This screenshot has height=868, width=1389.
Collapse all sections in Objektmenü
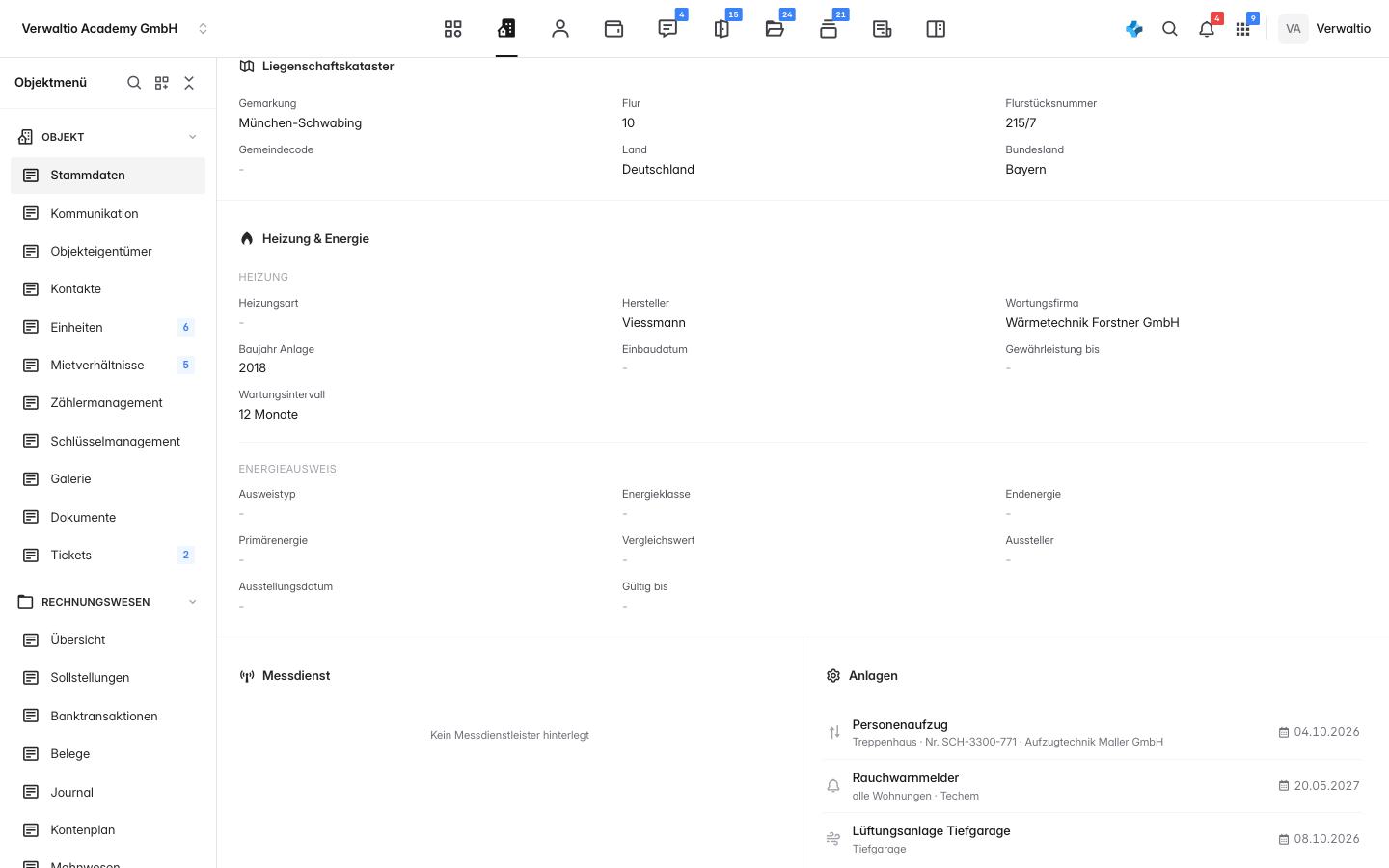click(x=189, y=83)
